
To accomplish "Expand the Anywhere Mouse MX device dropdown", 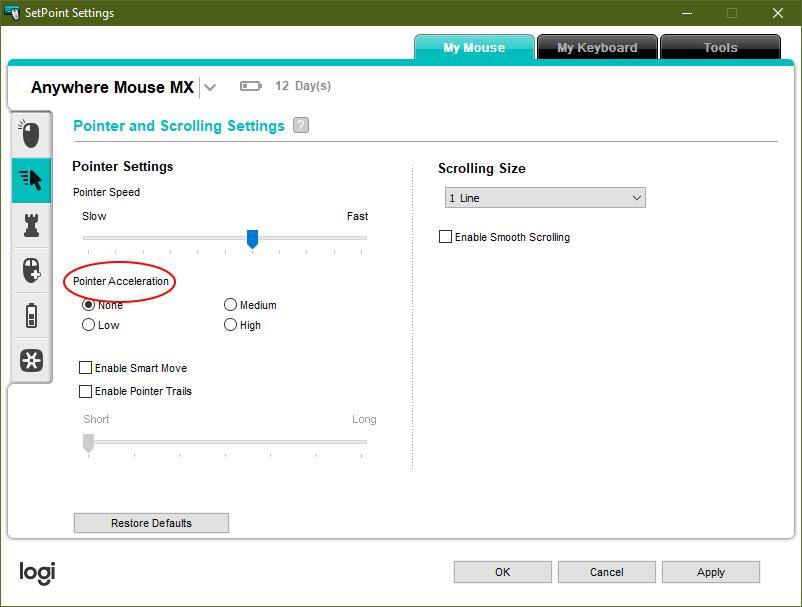I will [x=210, y=88].
